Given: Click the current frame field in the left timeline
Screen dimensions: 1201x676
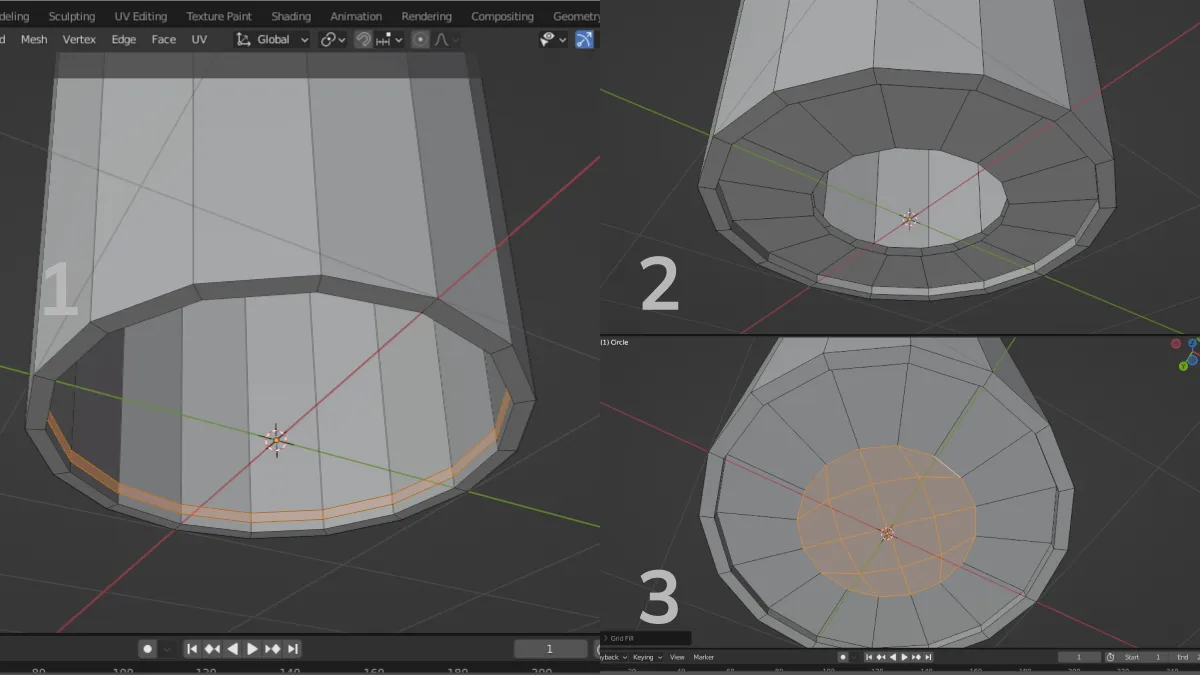Looking at the screenshot, I should point(550,649).
